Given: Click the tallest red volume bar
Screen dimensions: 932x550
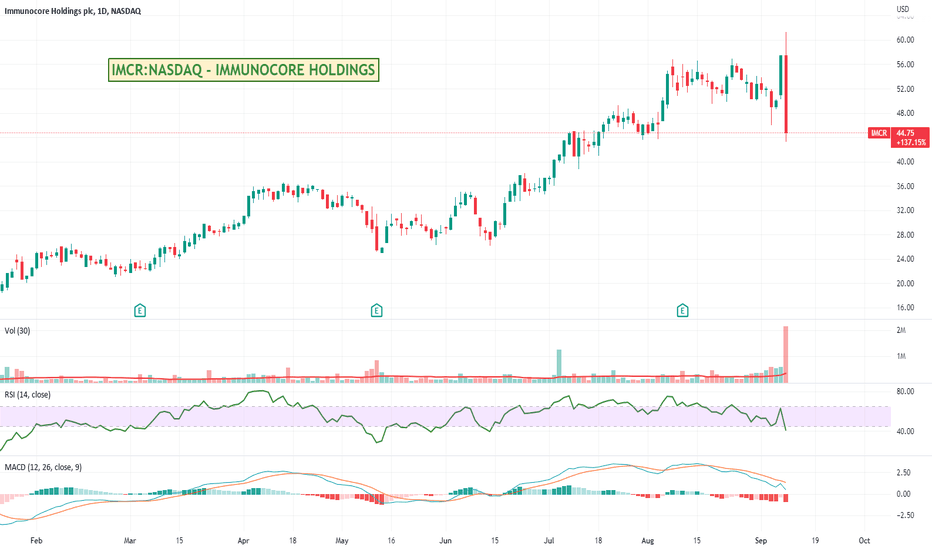Looking at the screenshot, I should click(x=786, y=354).
